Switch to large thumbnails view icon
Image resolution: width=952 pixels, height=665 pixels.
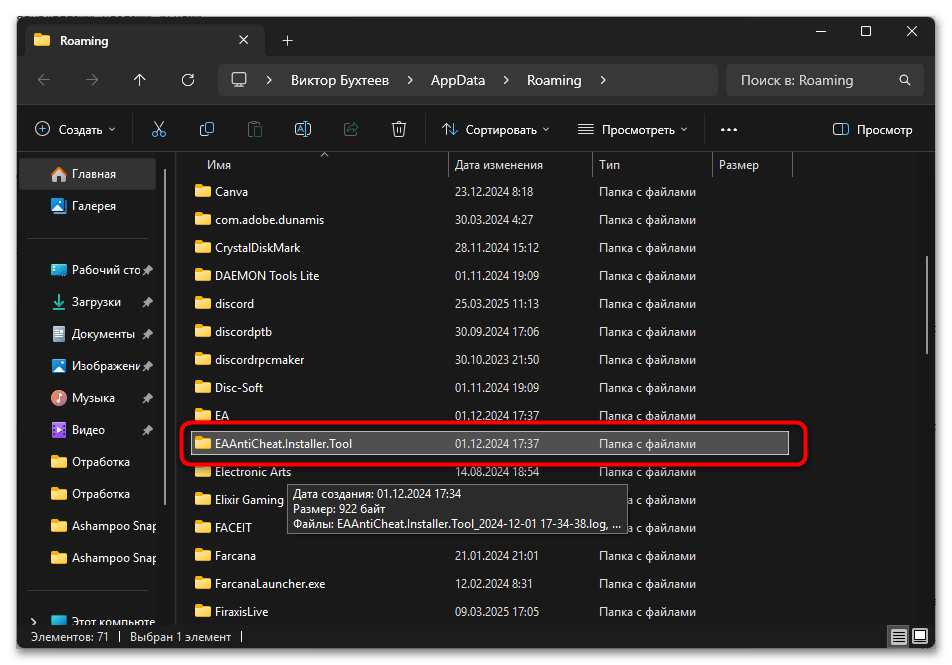click(920, 636)
